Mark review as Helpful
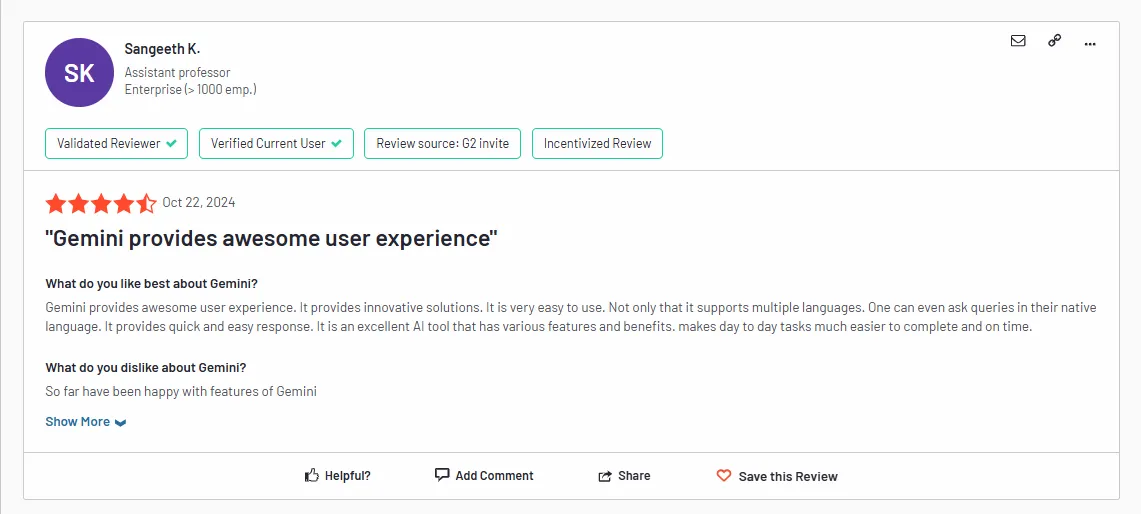This screenshot has width=1141, height=514. pyautogui.click(x=338, y=475)
